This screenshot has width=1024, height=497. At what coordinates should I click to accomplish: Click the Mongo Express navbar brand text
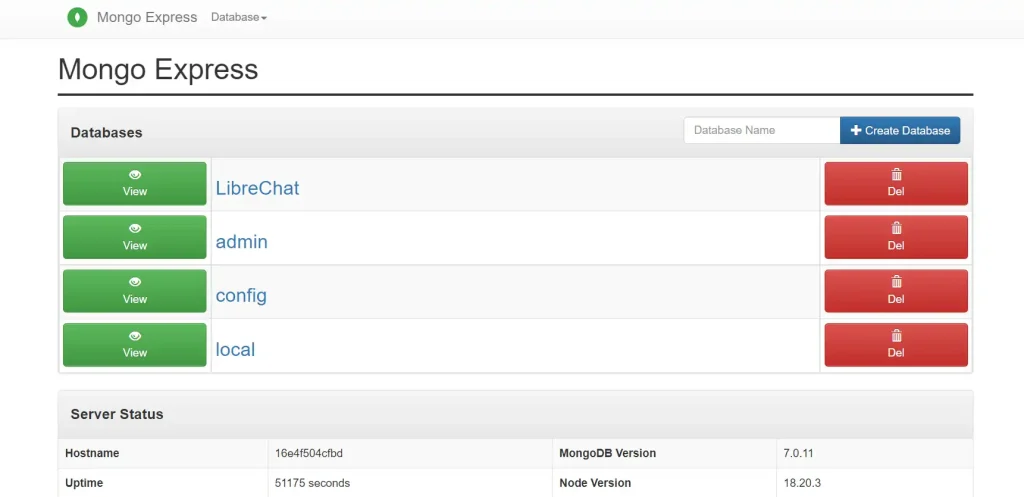coord(147,18)
